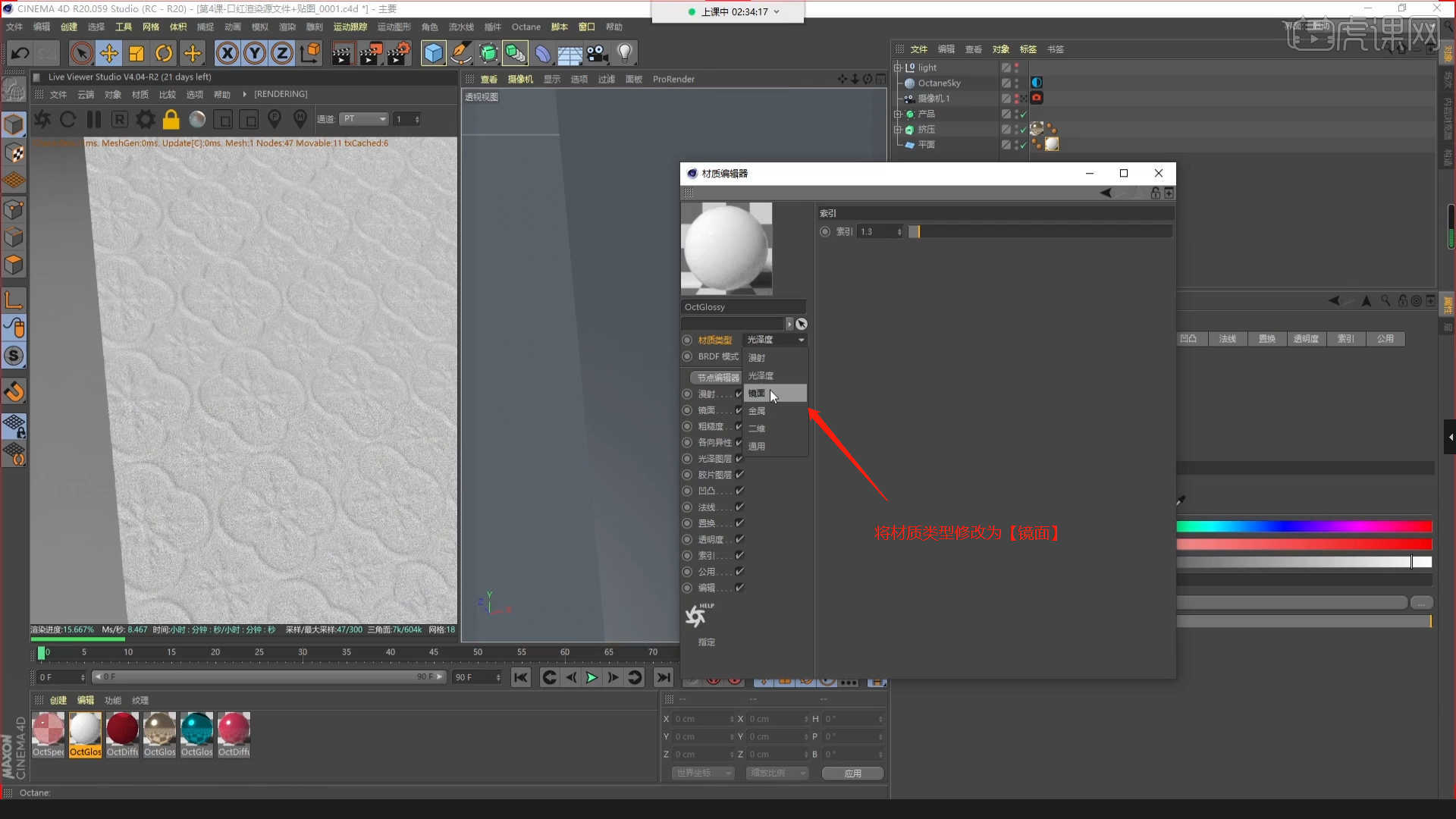Pause the Live Viewer render
This screenshot has height=819, width=1456.
point(94,119)
